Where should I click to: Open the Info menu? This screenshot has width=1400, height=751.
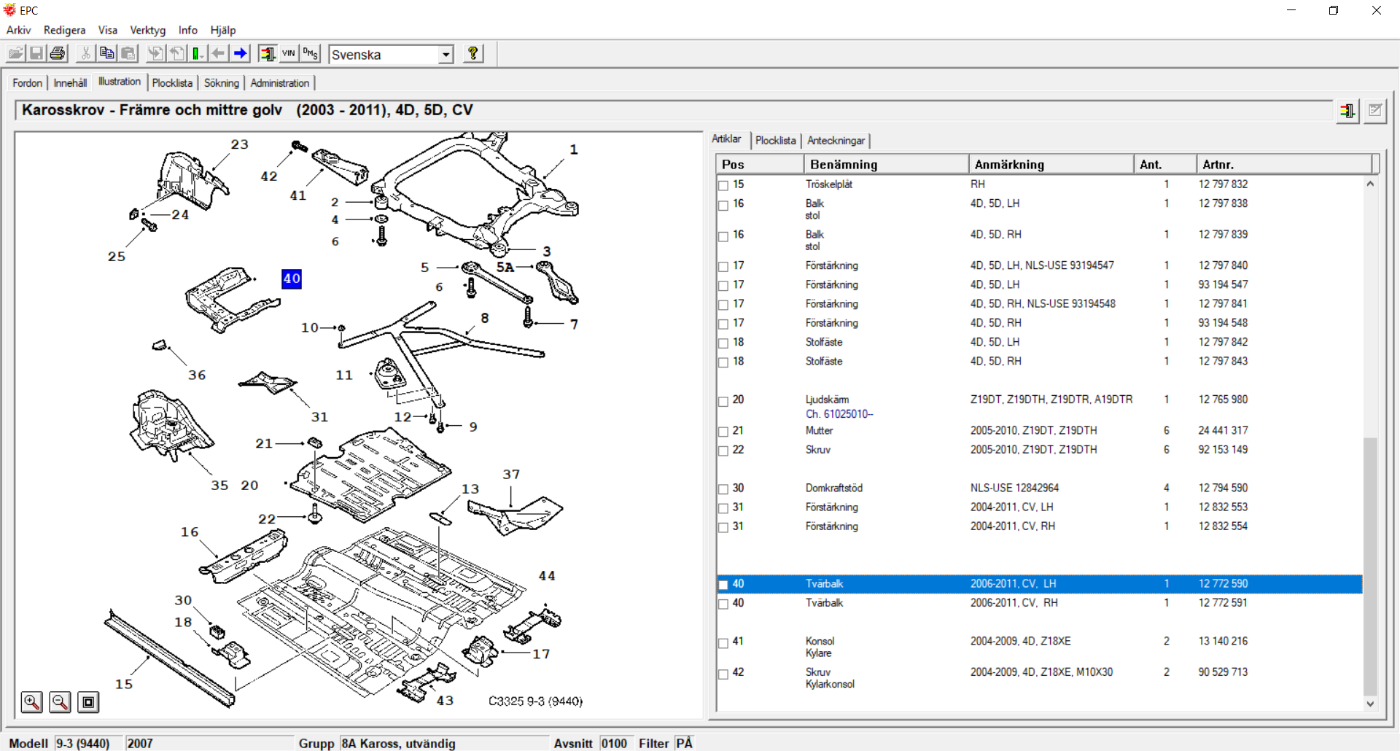[188, 30]
